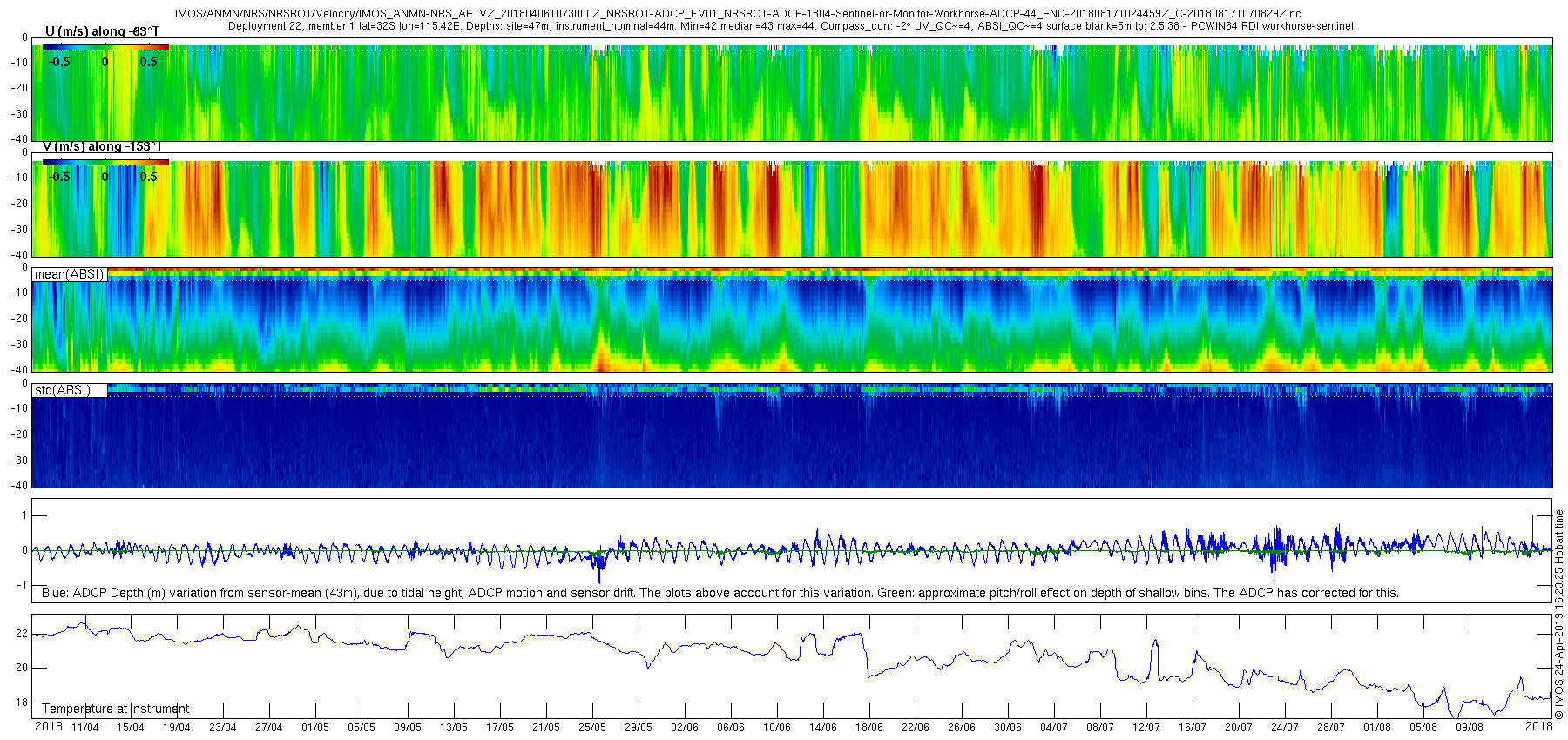Click the '-20' depth tick of the mean(ABSI) panel
Image resolution: width=1568 pixels, height=740 pixels.
[x=19, y=319]
